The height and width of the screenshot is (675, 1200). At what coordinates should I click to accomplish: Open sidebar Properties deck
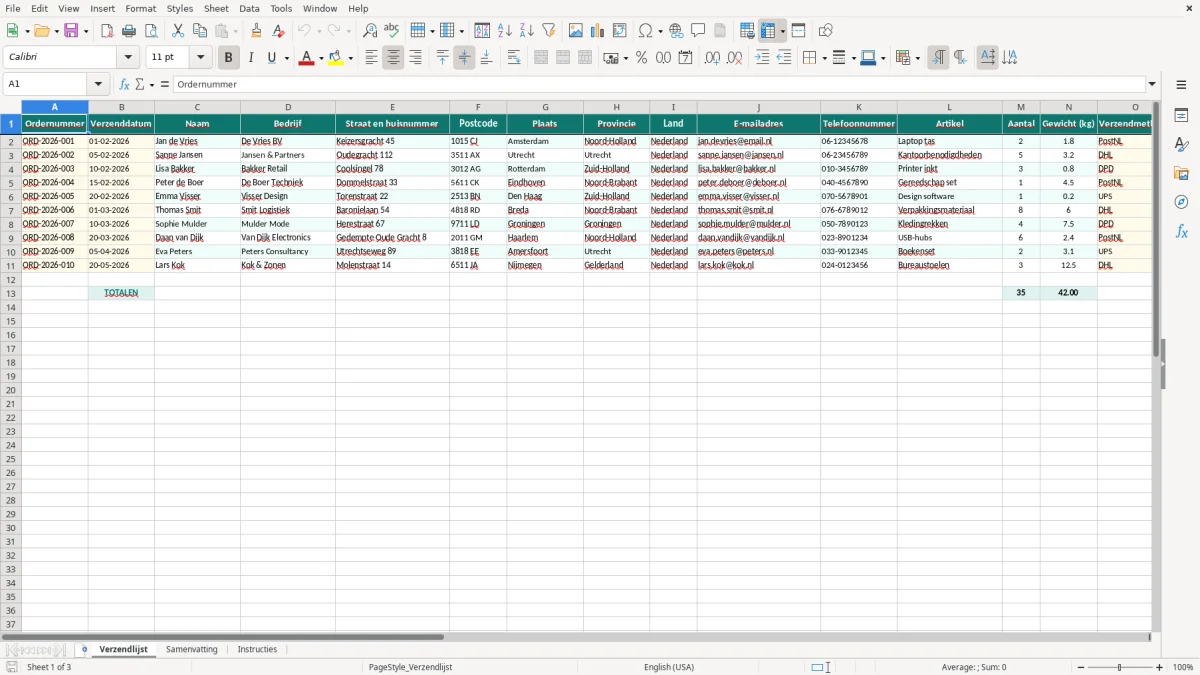coord(1181,116)
